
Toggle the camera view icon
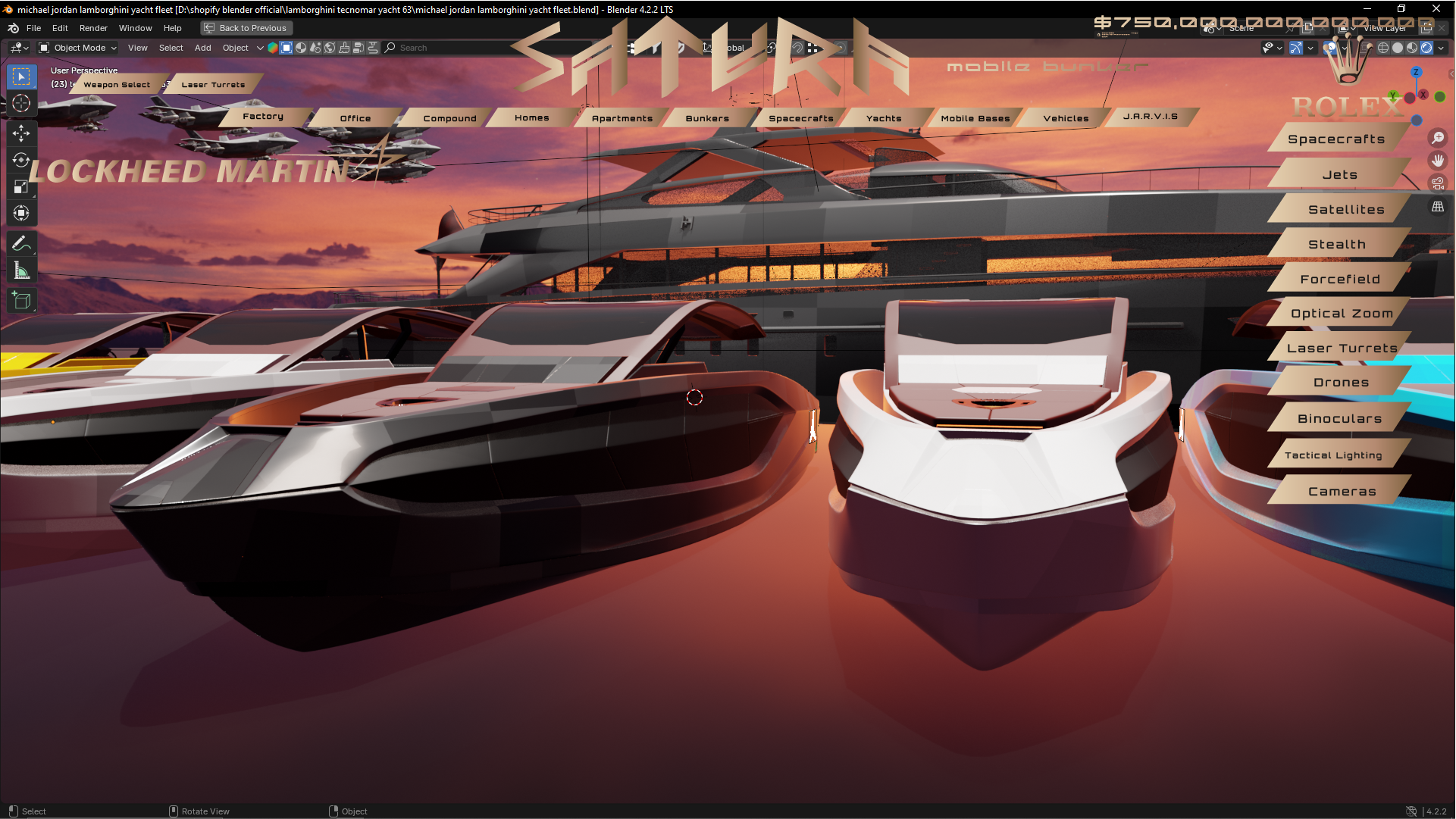tap(1437, 183)
